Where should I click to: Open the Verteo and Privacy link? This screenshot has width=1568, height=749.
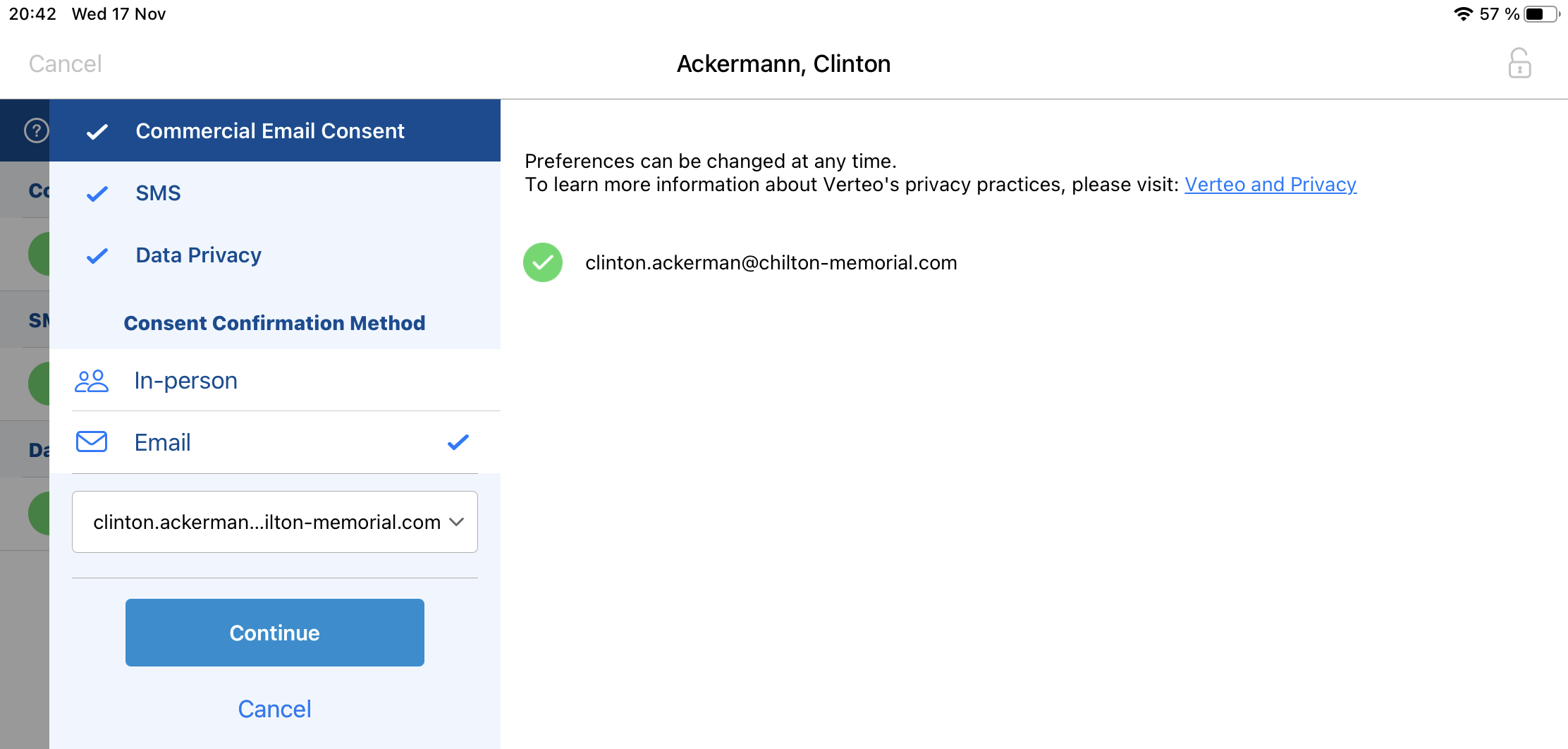[x=1270, y=185]
